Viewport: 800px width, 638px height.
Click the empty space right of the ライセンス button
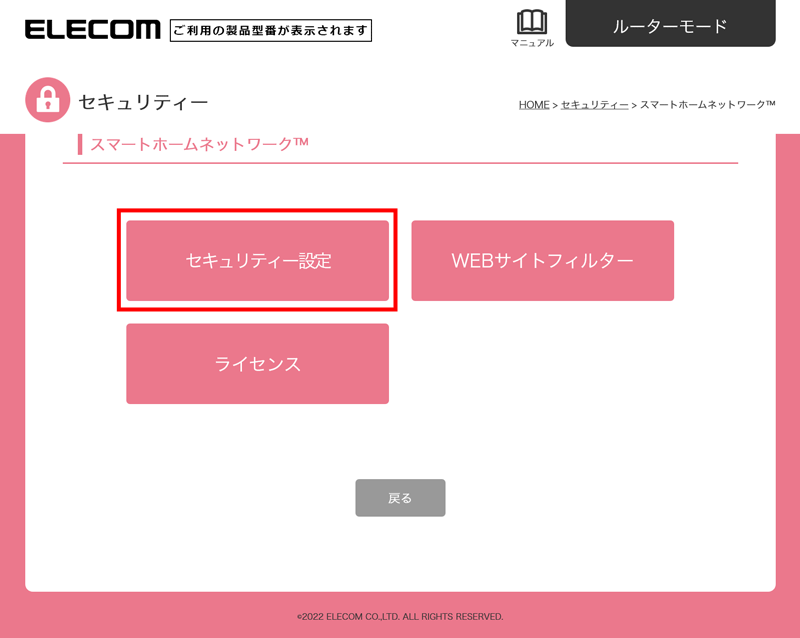542,363
